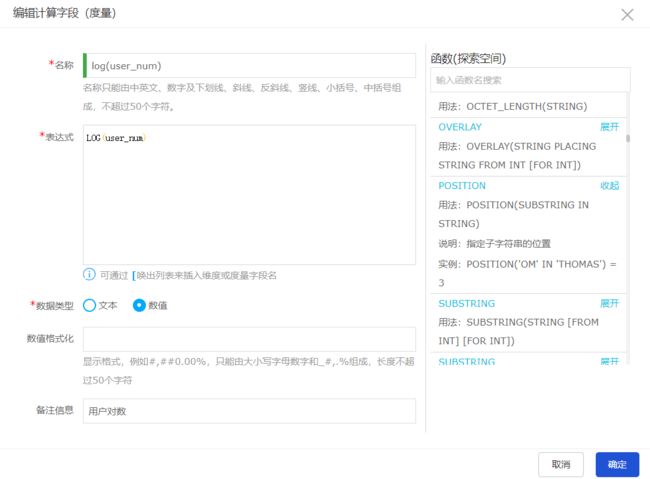Click the hint text about inserting field names
This screenshot has height=479, width=650.
[x=188, y=275]
